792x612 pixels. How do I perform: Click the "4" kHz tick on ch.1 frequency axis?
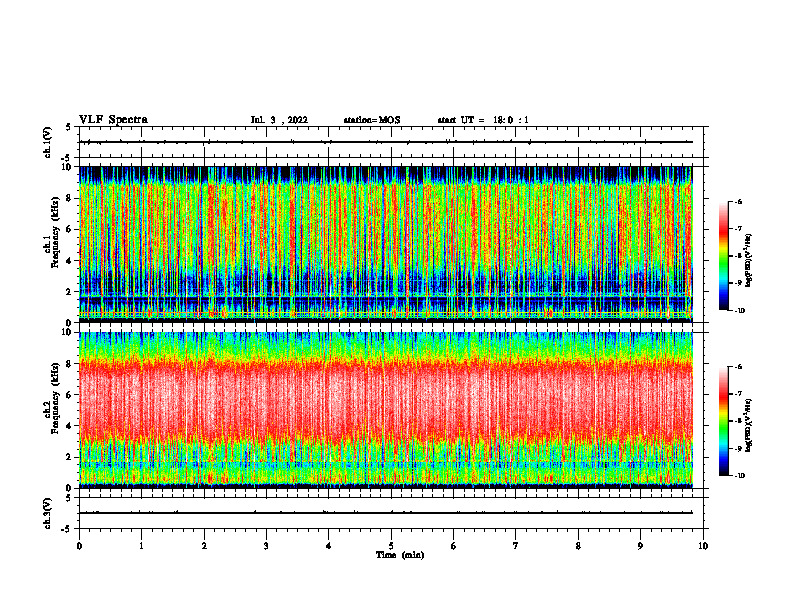click(x=70, y=261)
